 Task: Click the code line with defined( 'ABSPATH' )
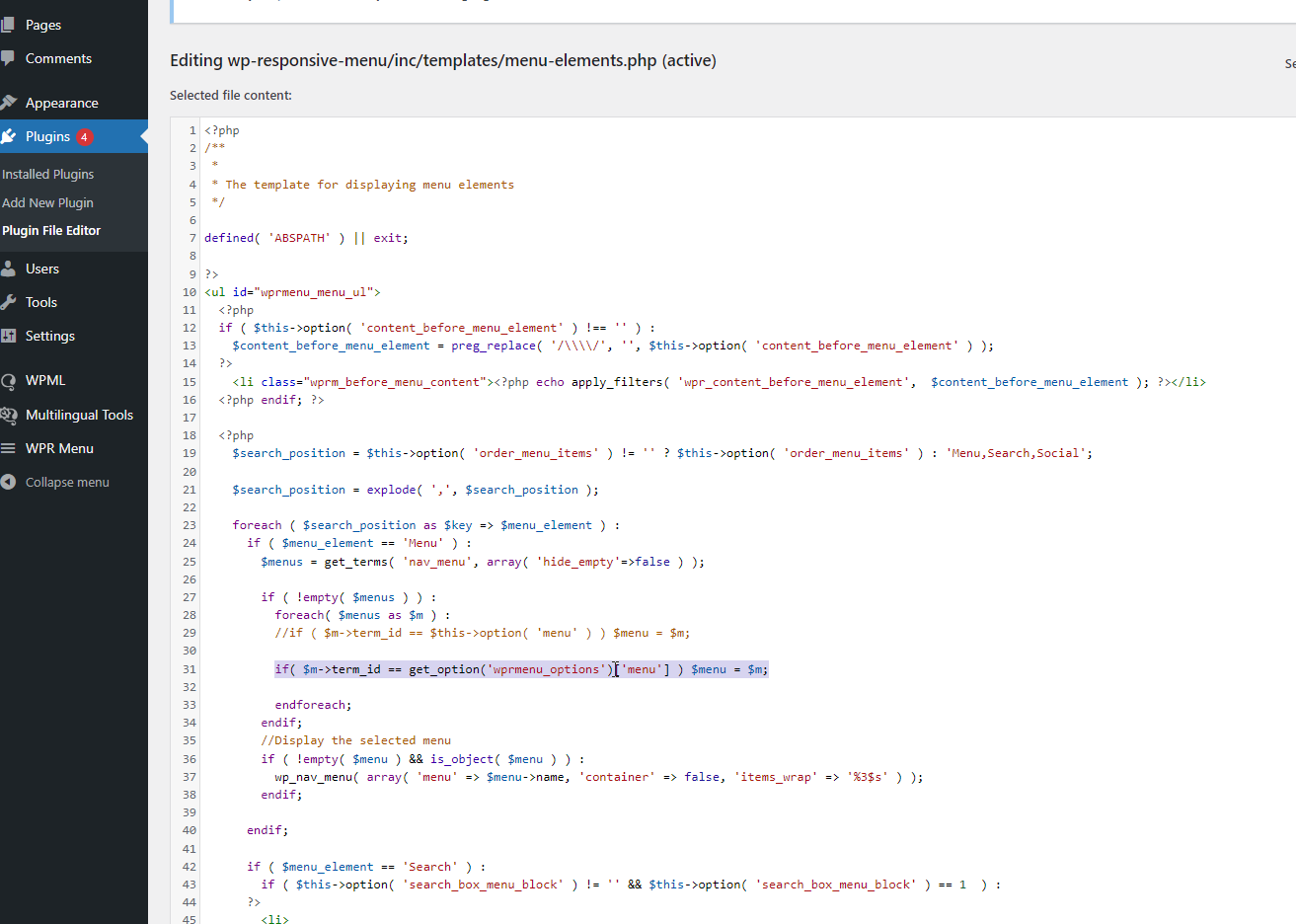tap(306, 238)
